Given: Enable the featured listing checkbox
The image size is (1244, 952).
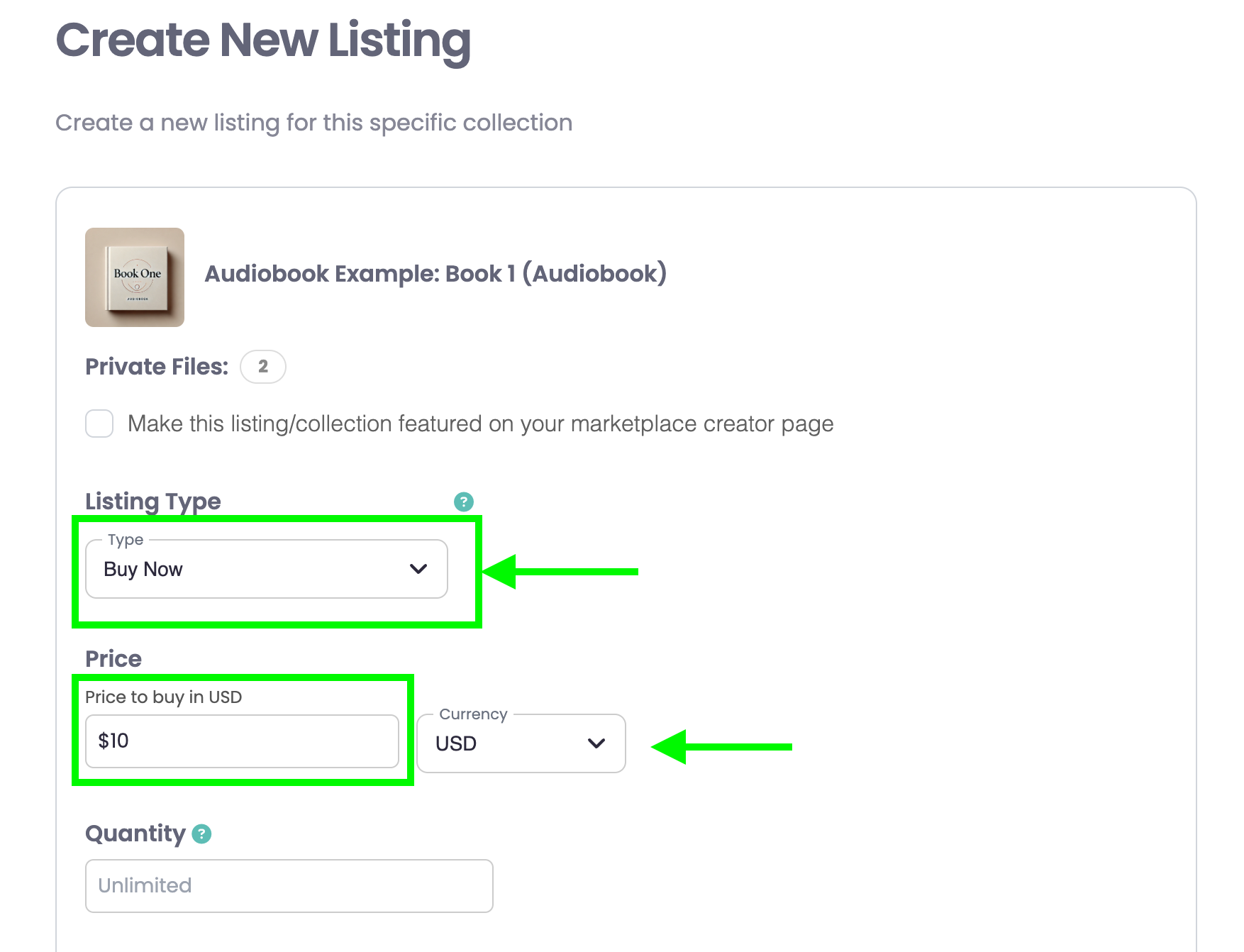Looking at the screenshot, I should coord(99,424).
